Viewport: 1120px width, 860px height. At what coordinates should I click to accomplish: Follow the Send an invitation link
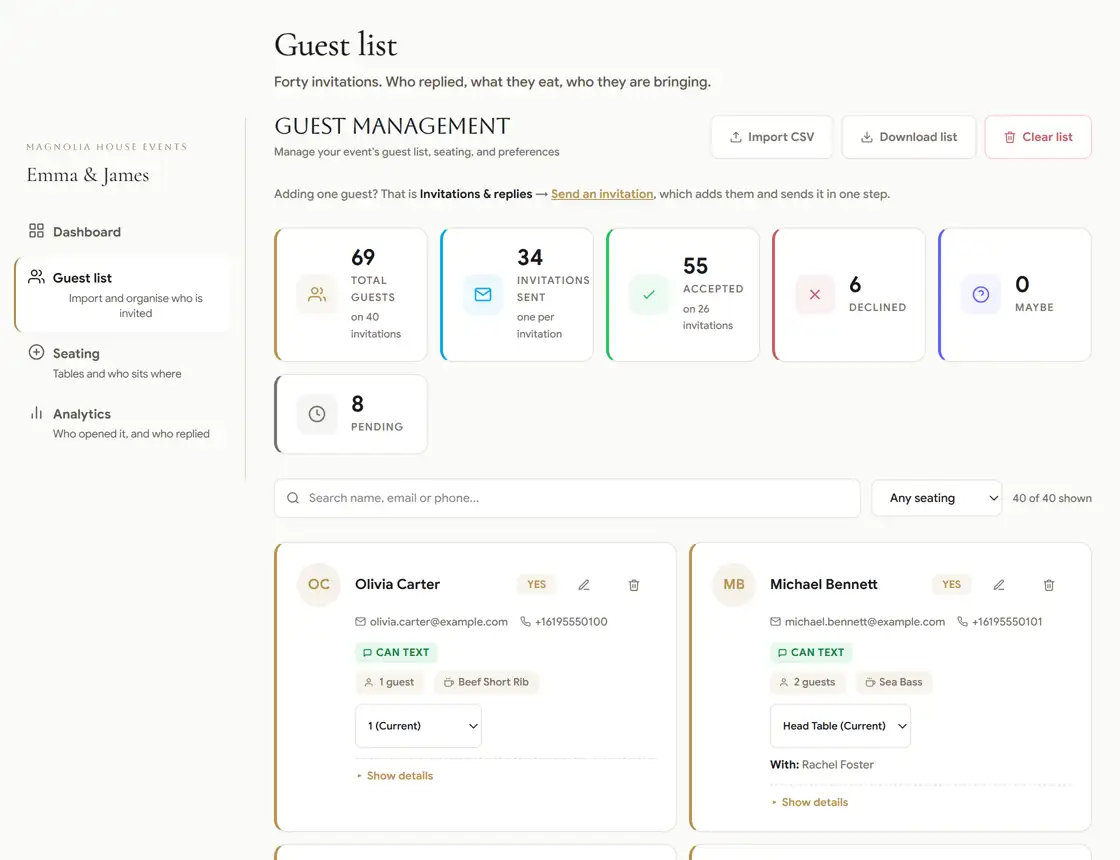tap(602, 194)
